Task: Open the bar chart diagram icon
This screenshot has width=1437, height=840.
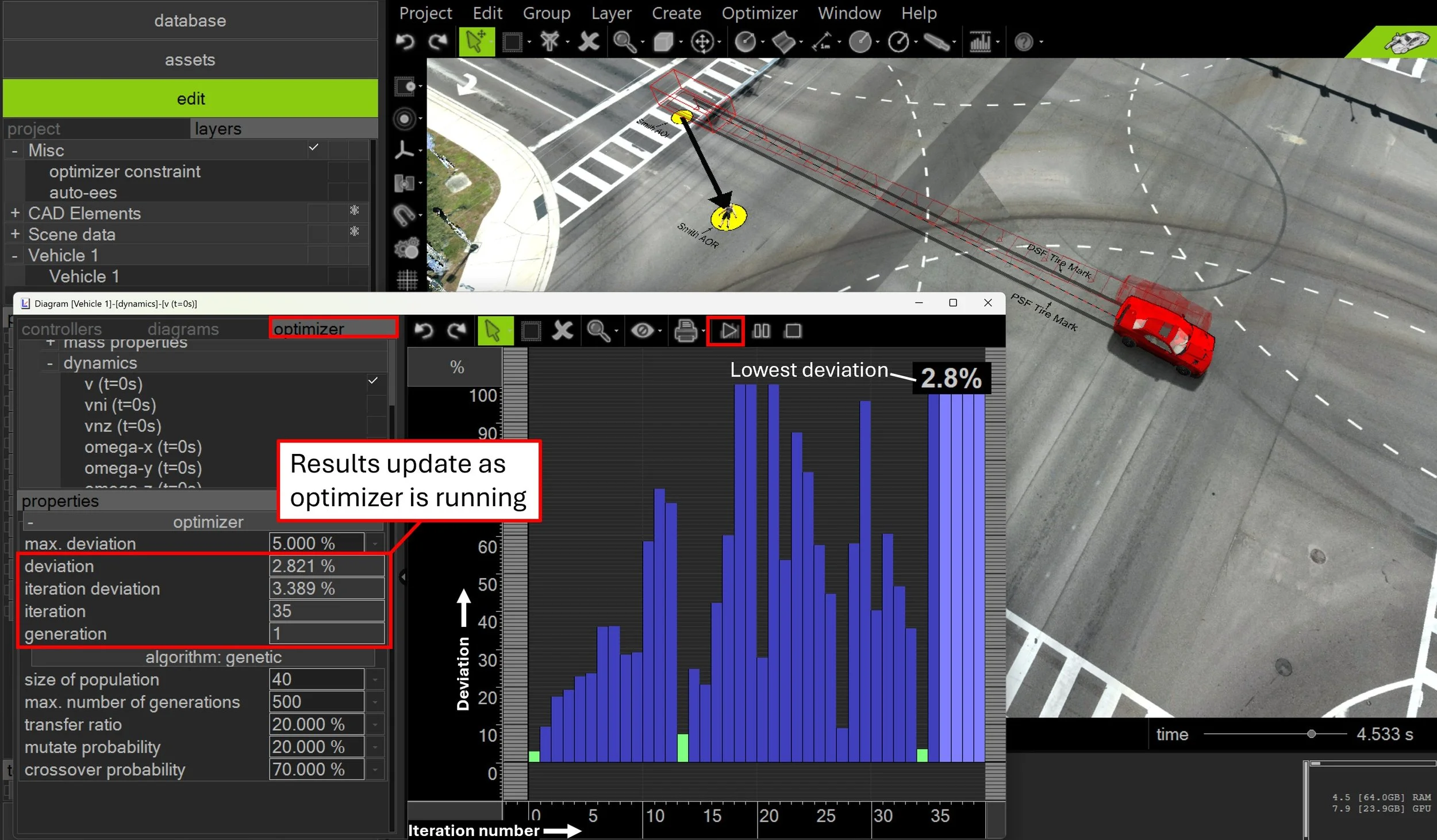Action: tap(980, 42)
